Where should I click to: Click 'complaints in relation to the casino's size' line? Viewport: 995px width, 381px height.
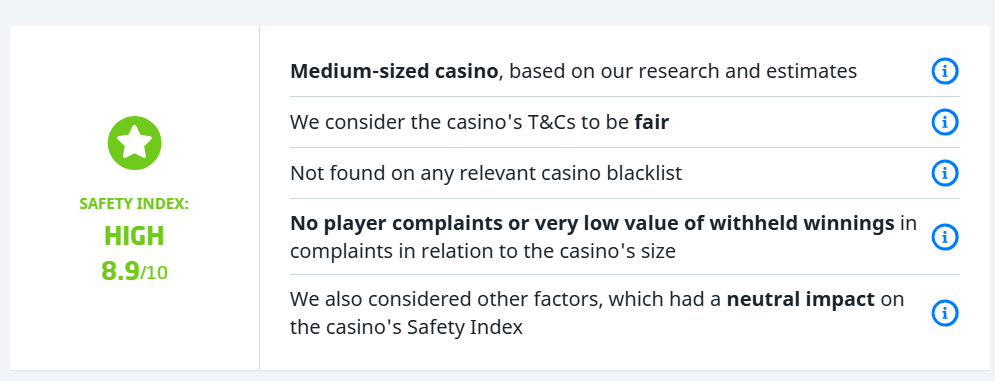(x=483, y=251)
